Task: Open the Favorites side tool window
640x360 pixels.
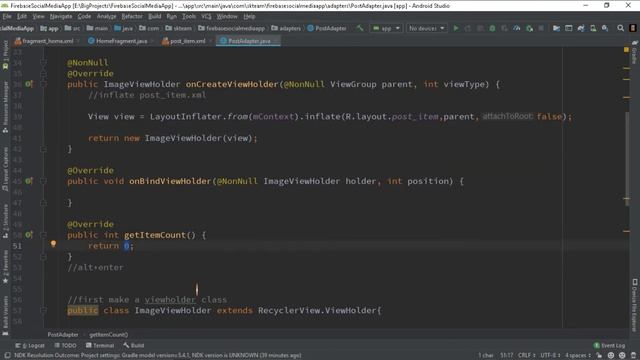Action: pyautogui.click(x=5, y=267)
